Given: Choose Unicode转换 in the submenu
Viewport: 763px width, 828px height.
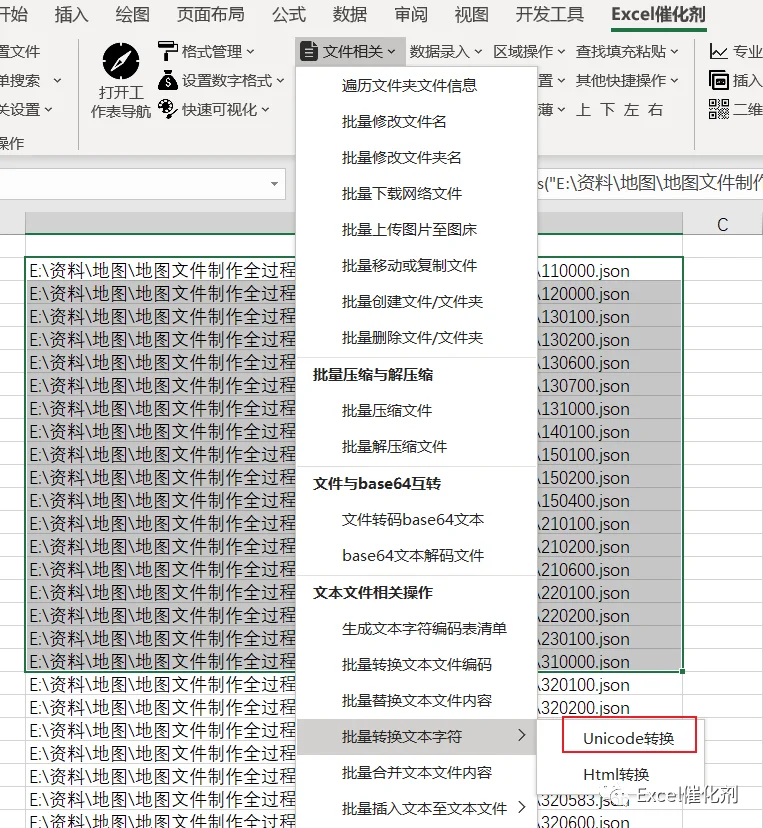Looking at the screenshot, I should (x=629, y=738).
